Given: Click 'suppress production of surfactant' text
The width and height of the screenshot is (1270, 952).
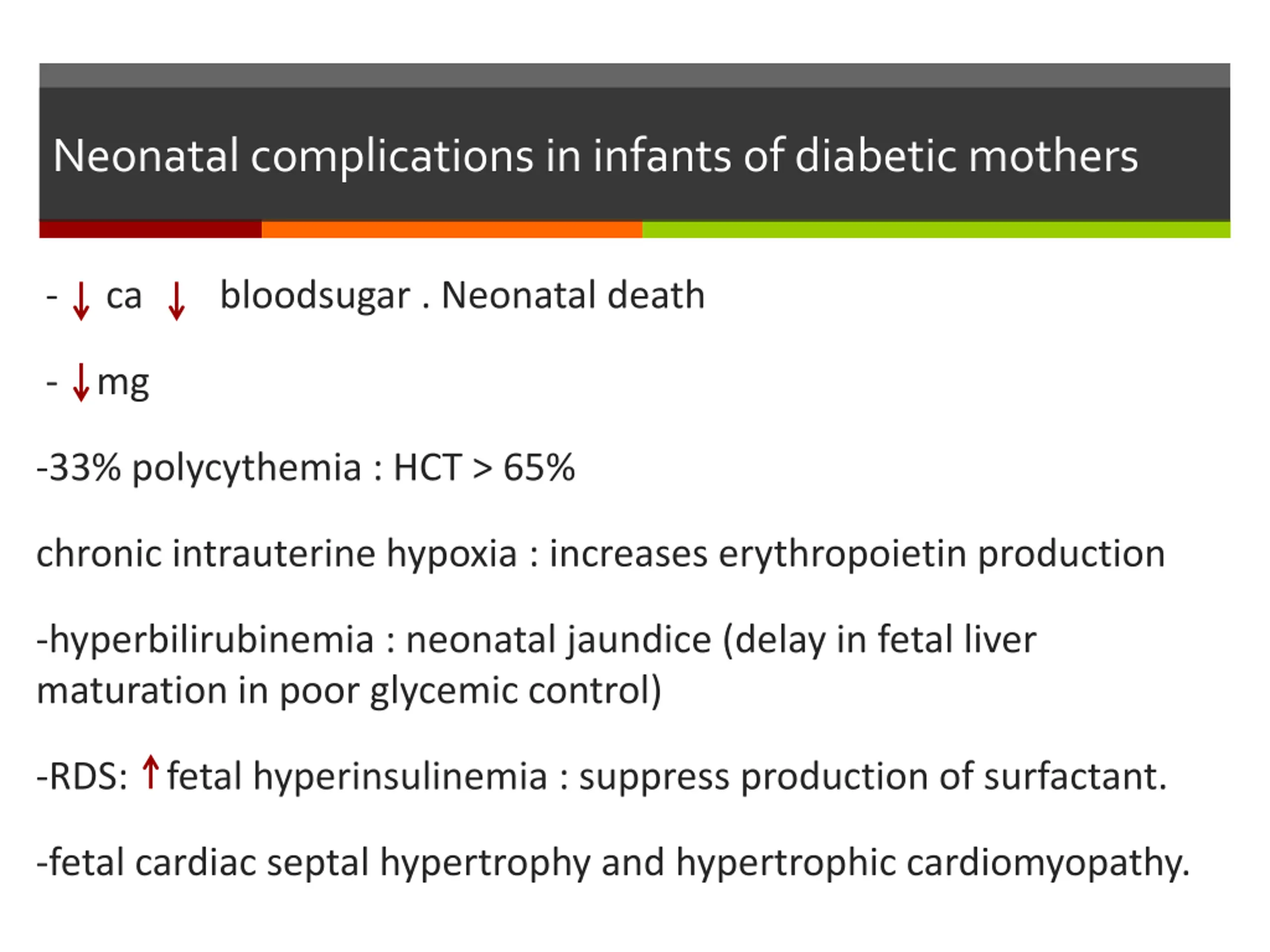Looking at the screenshot, I should 873,777.
